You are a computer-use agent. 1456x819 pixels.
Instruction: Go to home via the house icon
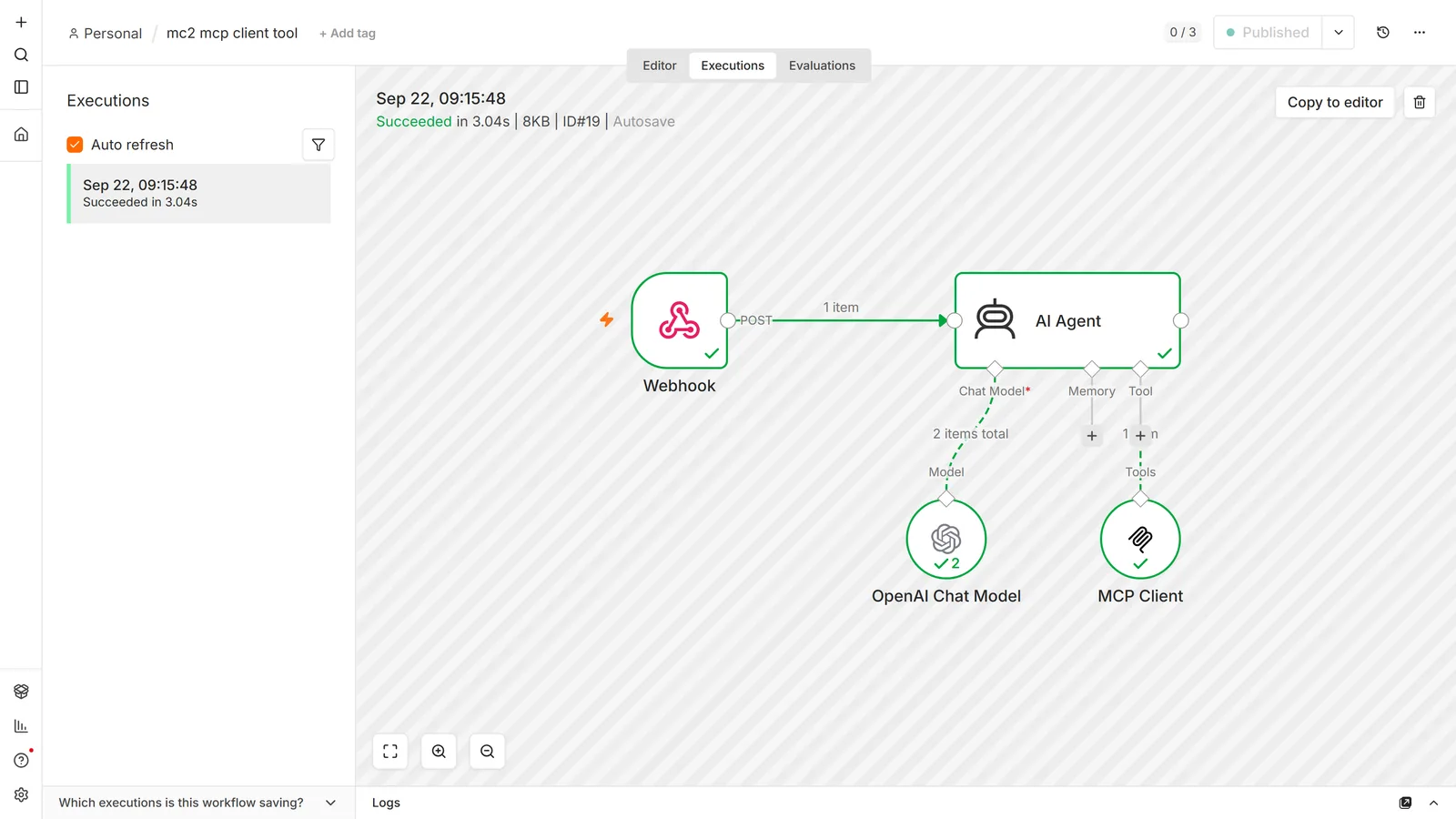pos(21,135)
